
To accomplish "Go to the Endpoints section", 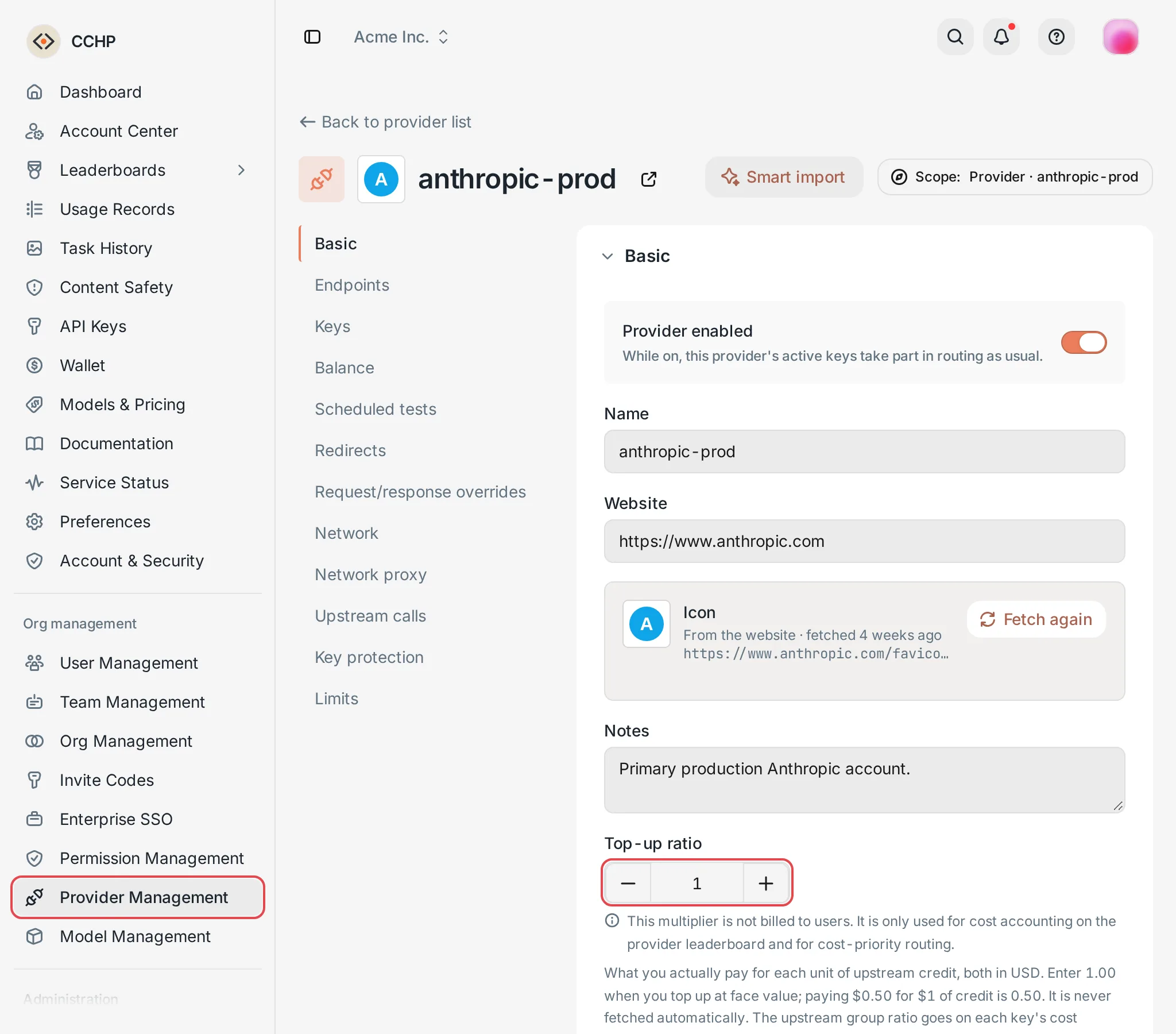I will tap(351, 285).
